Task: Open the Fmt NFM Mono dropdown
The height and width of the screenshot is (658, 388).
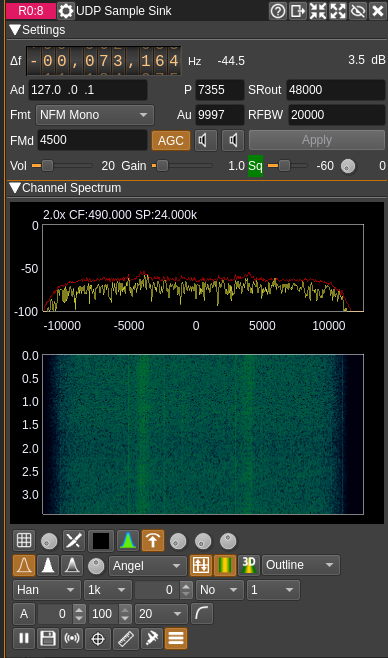Action: [95, 115]
